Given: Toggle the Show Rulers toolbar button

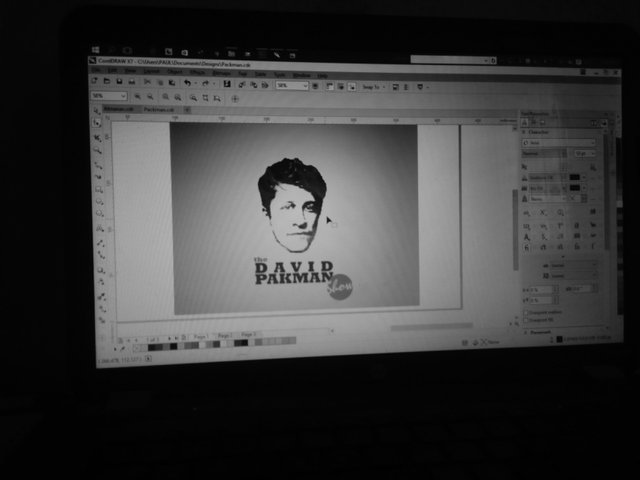Looking at the screenshot, I should coord(329,86).
